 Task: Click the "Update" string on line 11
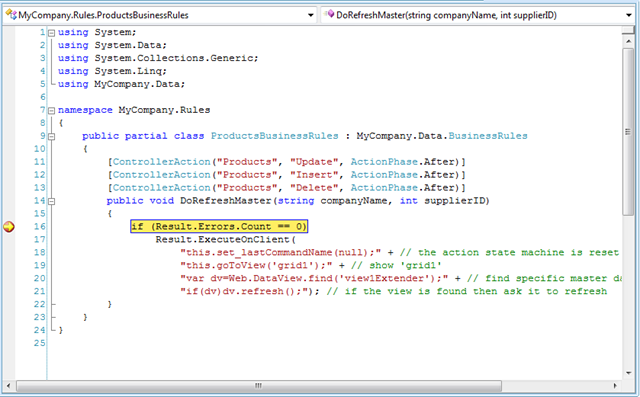click(x=314, y=162)
